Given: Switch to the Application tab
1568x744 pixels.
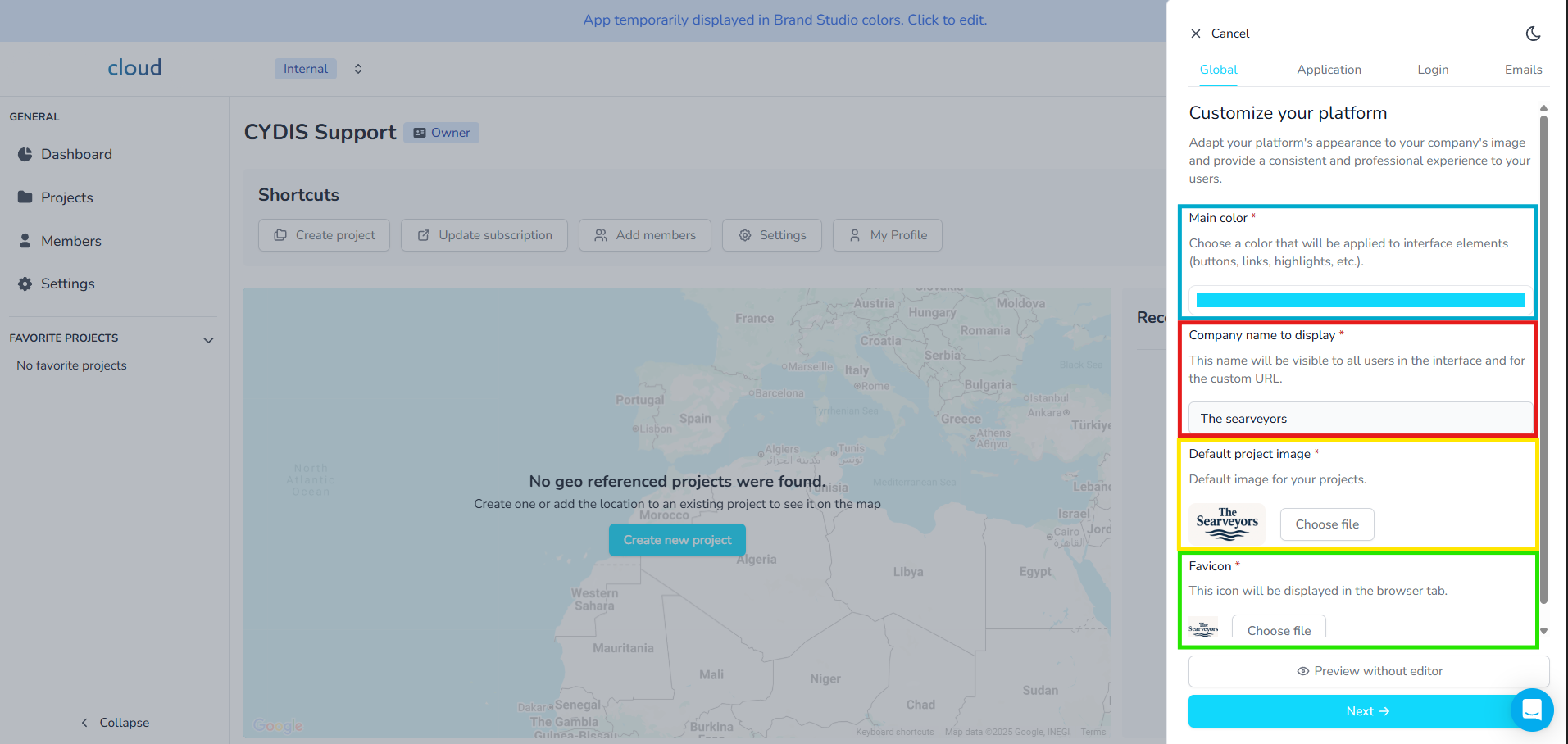Looking at the screenshot, I should (x=1329, y=70).
